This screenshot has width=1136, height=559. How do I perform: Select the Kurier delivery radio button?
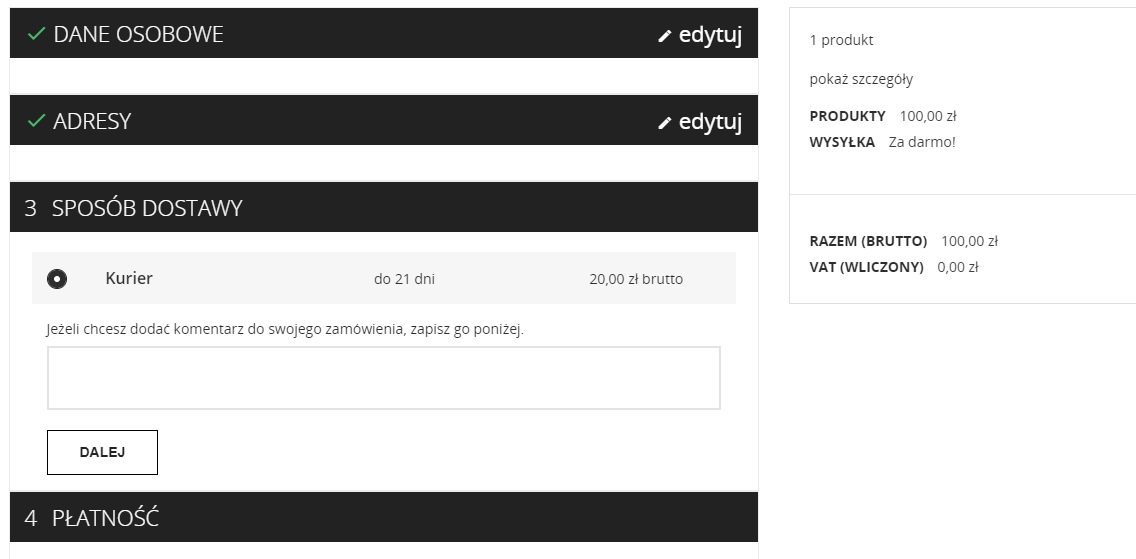pos(57,279)
